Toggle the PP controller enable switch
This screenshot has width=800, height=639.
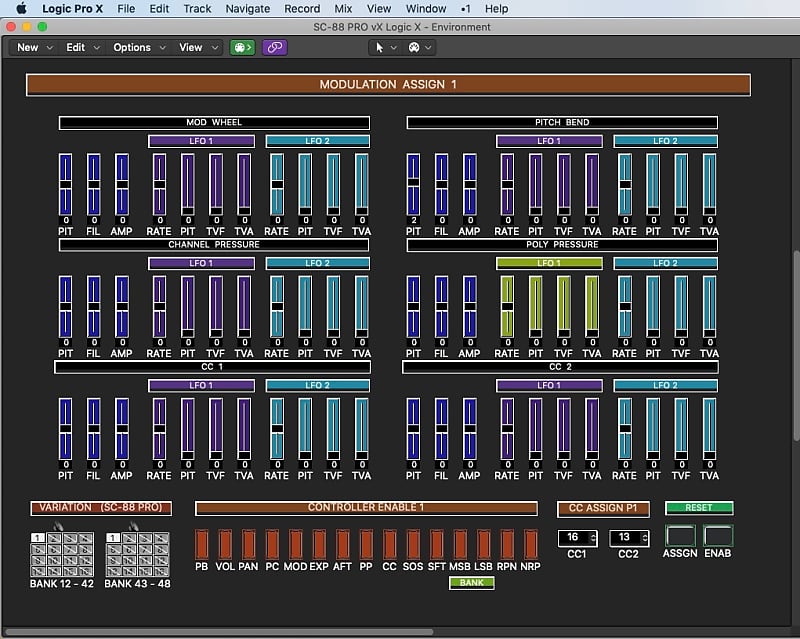click(x=366, y=545)
